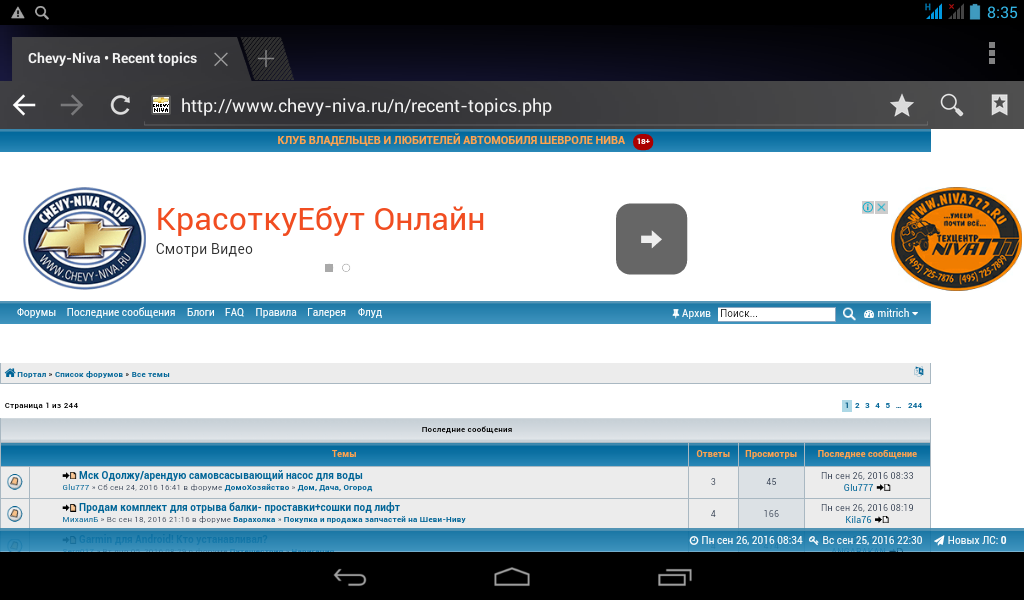
Task: Click the Chevy-Niva Club logo
Action: [x=78, y=239]
